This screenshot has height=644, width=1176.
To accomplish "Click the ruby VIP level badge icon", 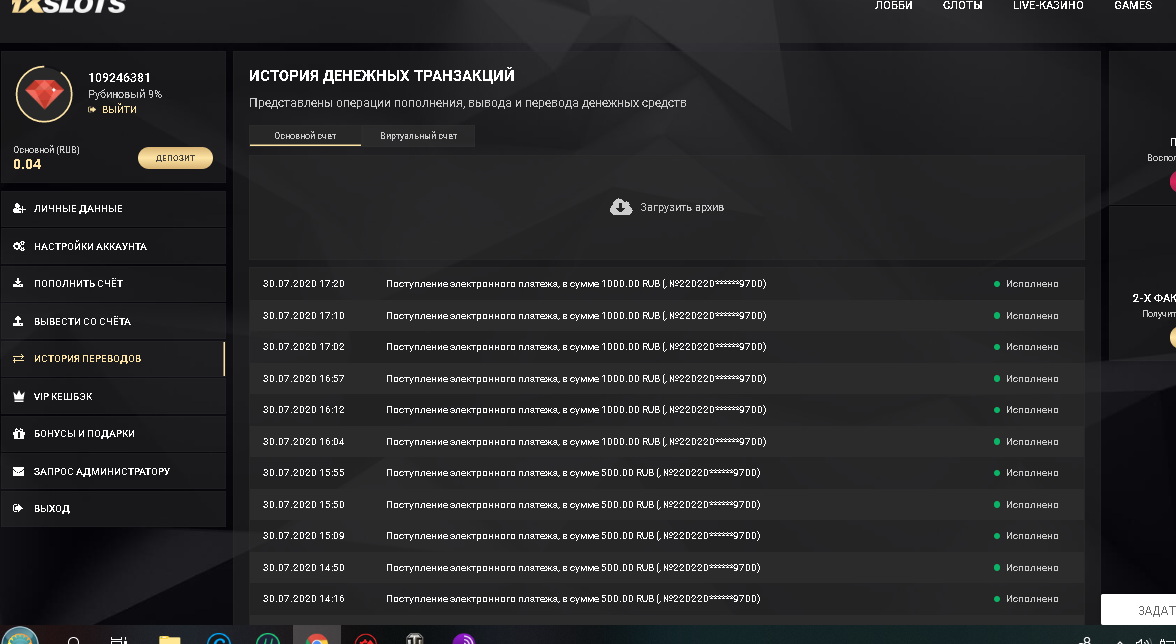I will (44, 94).
